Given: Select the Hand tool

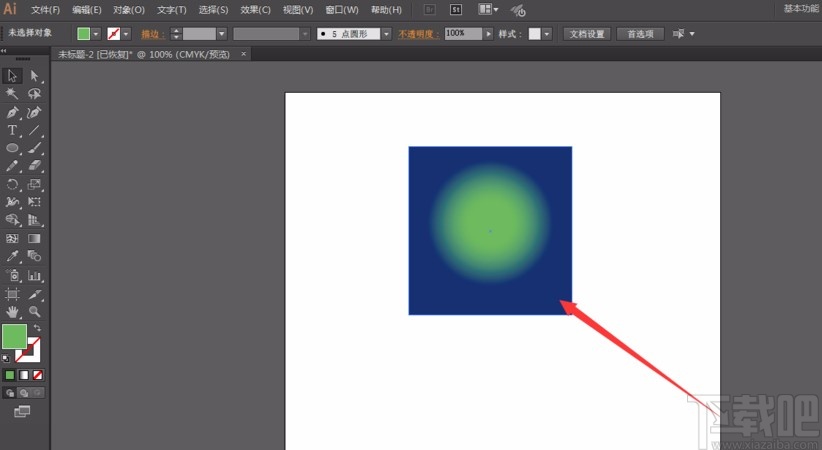Looking at the screenshot, I should [12, 312].
